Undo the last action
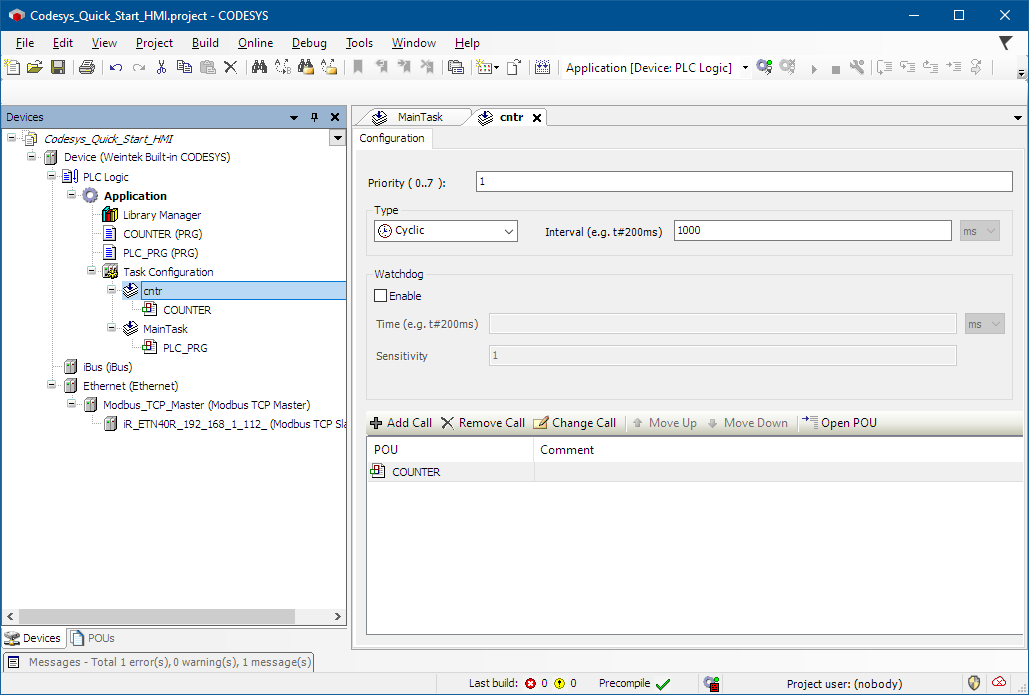 pos(116,67)
